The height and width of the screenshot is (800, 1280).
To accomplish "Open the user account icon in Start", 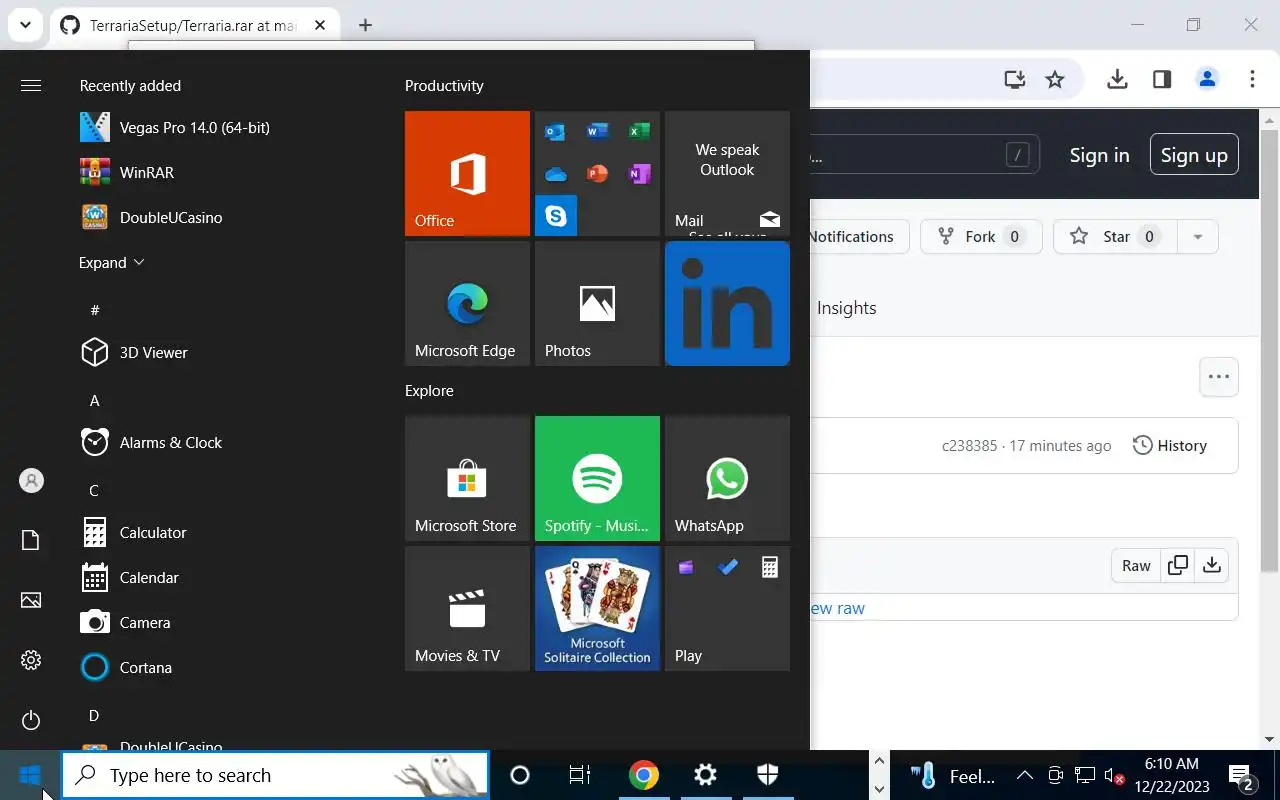I will [x=31, y=481].
